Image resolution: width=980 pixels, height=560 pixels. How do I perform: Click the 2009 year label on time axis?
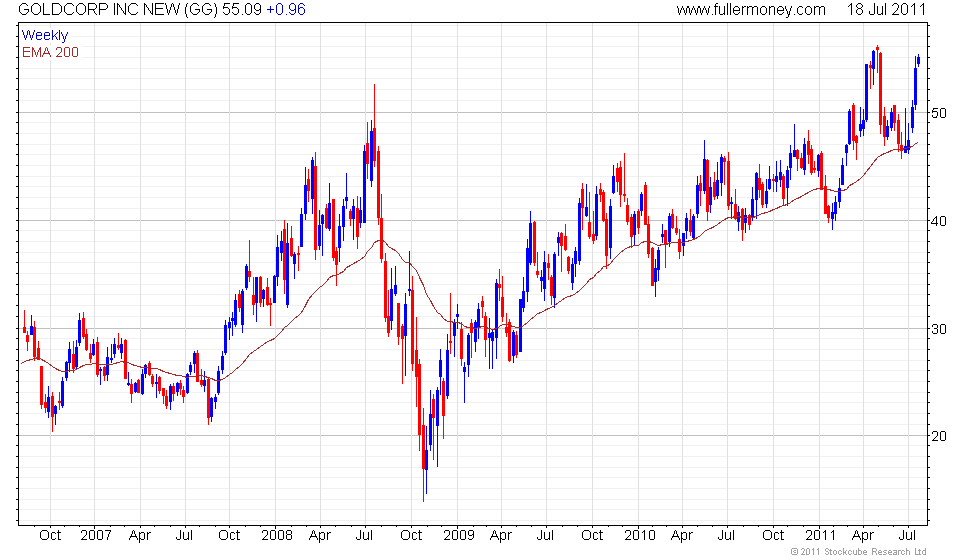pos(459,536)
